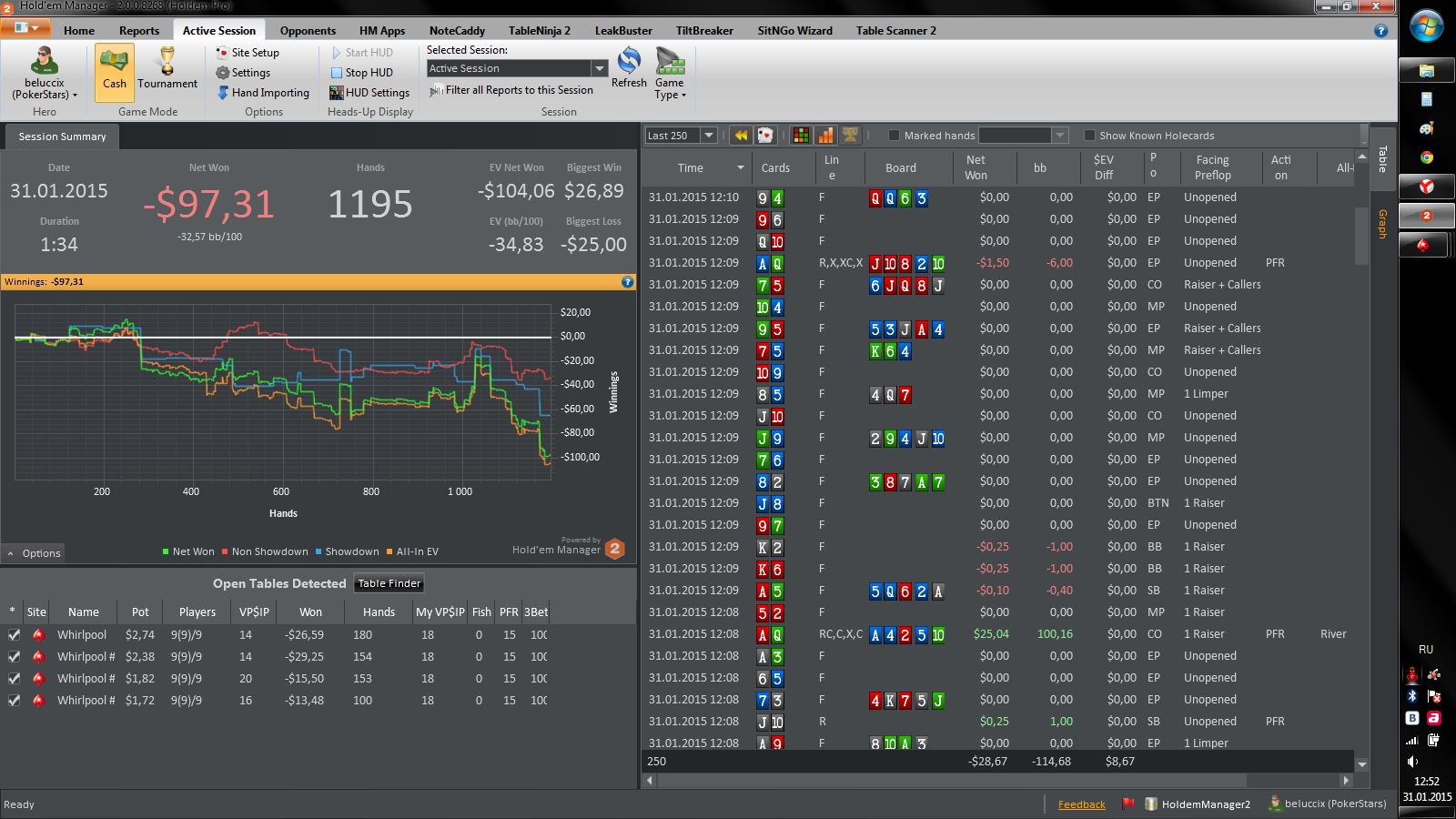The height and width of the screenshot is (819, 1456).
Task: Click the trophy icon in hands toolbar
Action: (x=850, y=136)
